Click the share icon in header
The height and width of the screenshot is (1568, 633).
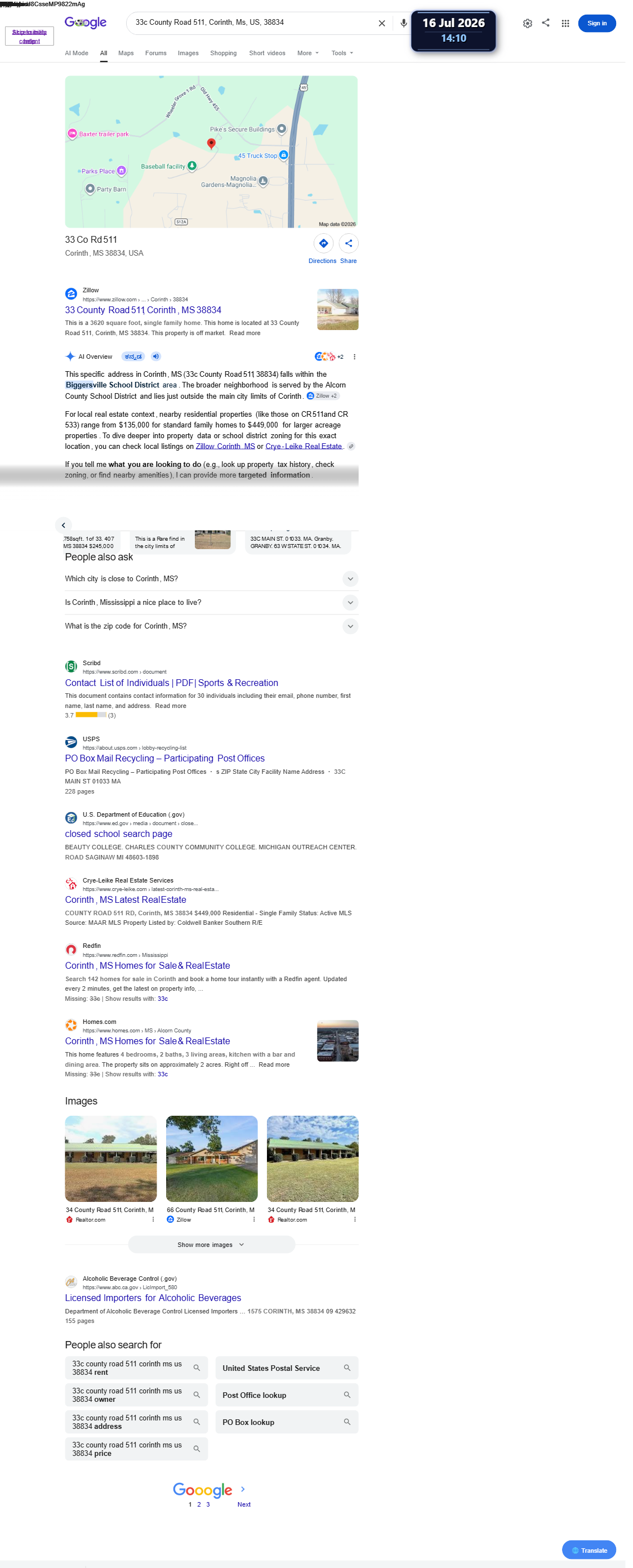pyautogui.click(x=546, y=23)
